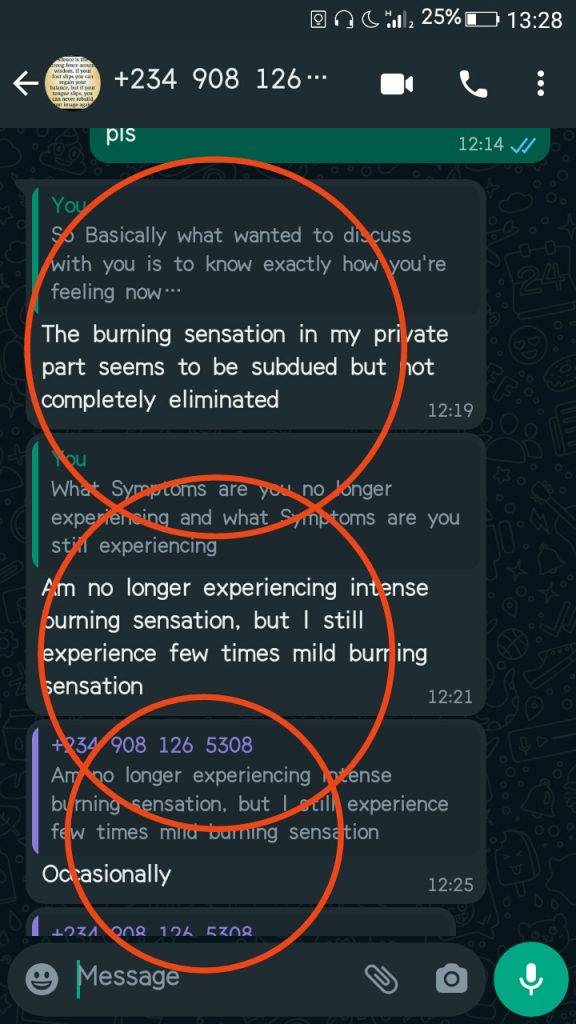This screenshot has height=1024, width=576.
Task: Tap the green microphone voice note button
Action: 531,979
